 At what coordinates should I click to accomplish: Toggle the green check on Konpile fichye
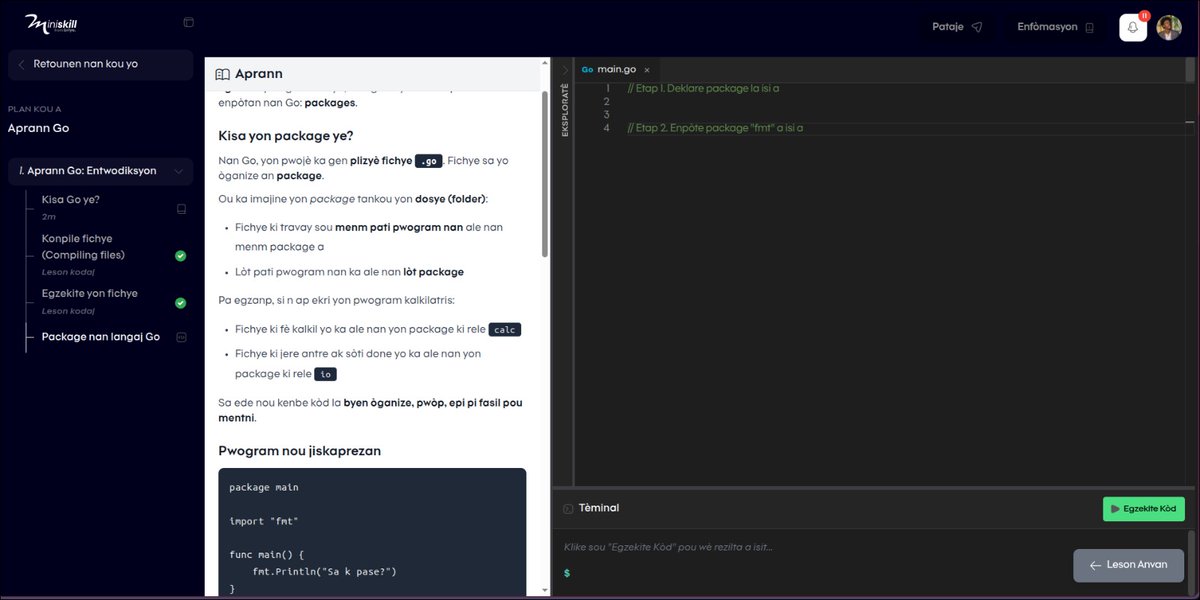click(181, 255)
